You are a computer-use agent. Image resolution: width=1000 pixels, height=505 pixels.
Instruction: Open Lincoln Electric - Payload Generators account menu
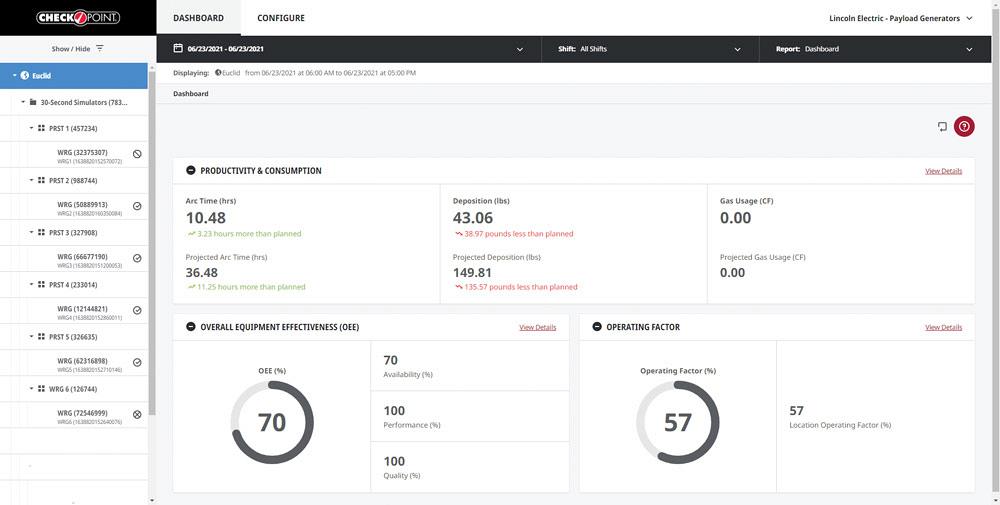900,18
